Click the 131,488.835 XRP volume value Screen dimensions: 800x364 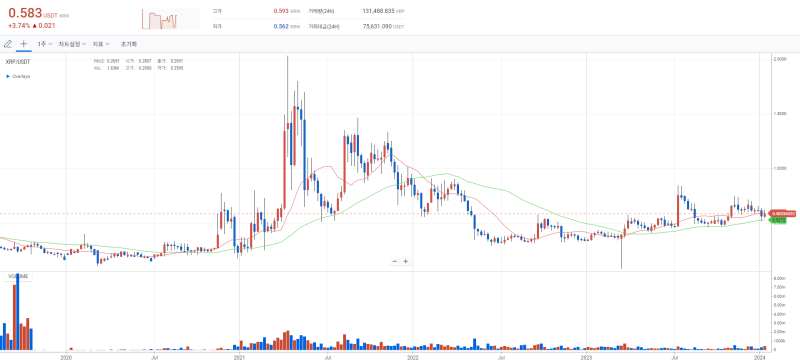(379, 11)
